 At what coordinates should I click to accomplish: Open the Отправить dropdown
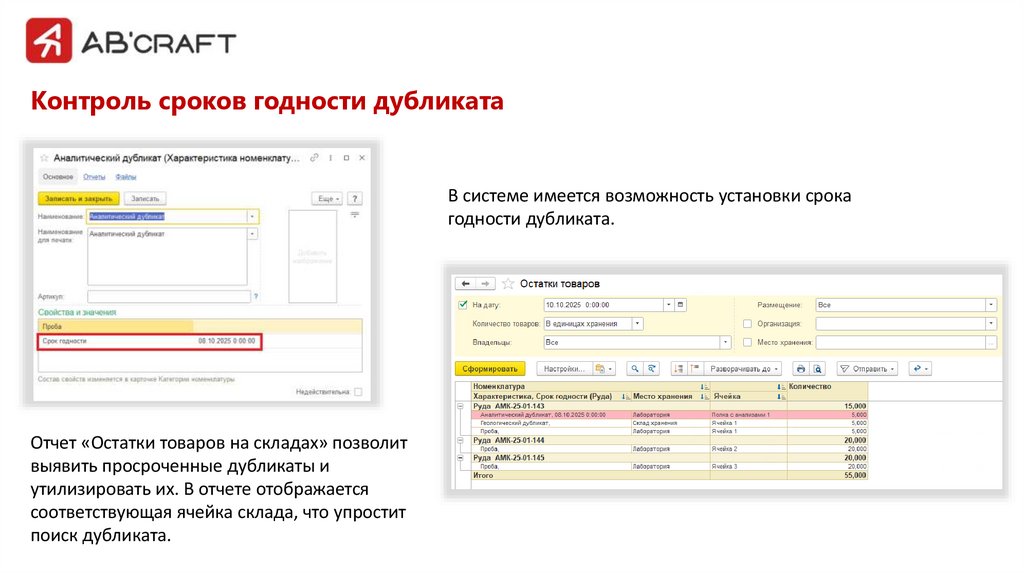click(868, 369)
